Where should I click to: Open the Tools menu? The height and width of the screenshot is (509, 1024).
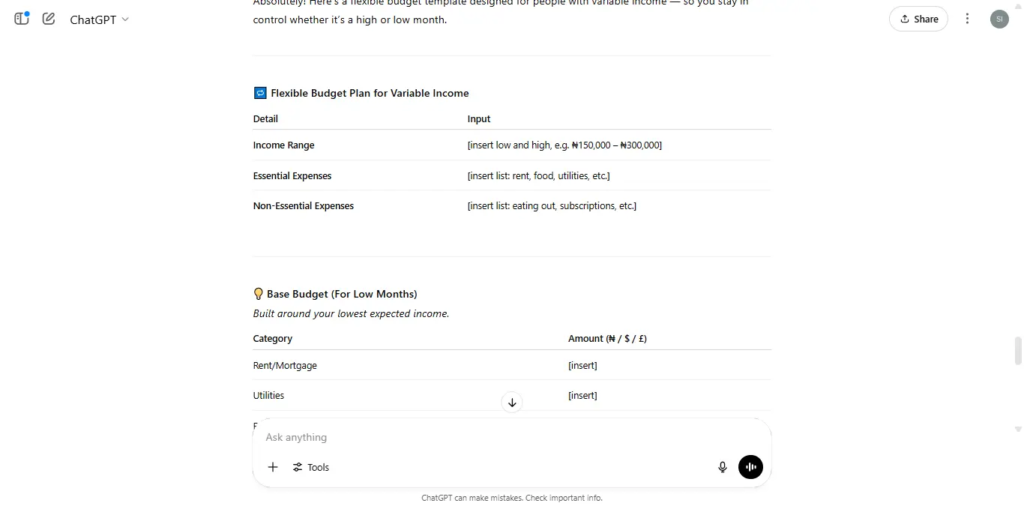(x=311, y=467)
